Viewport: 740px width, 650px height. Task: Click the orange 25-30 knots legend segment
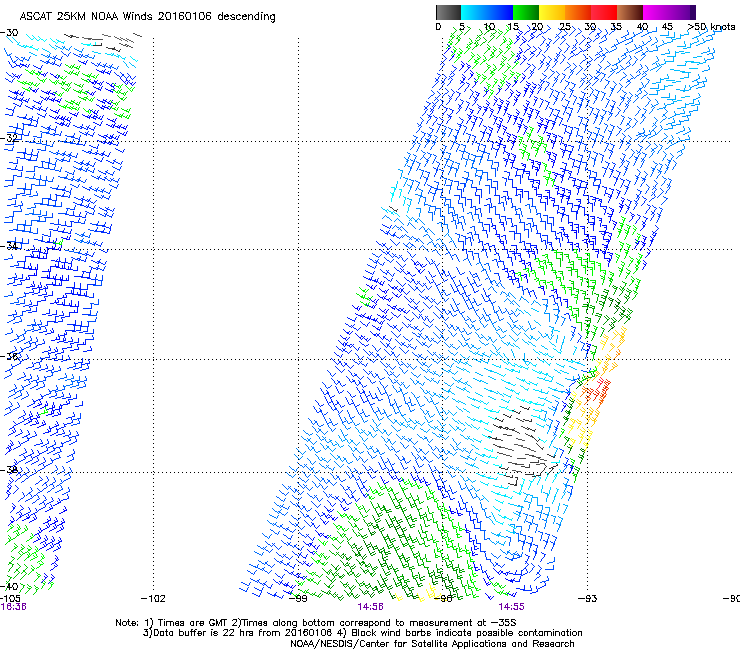click(578, 12)
